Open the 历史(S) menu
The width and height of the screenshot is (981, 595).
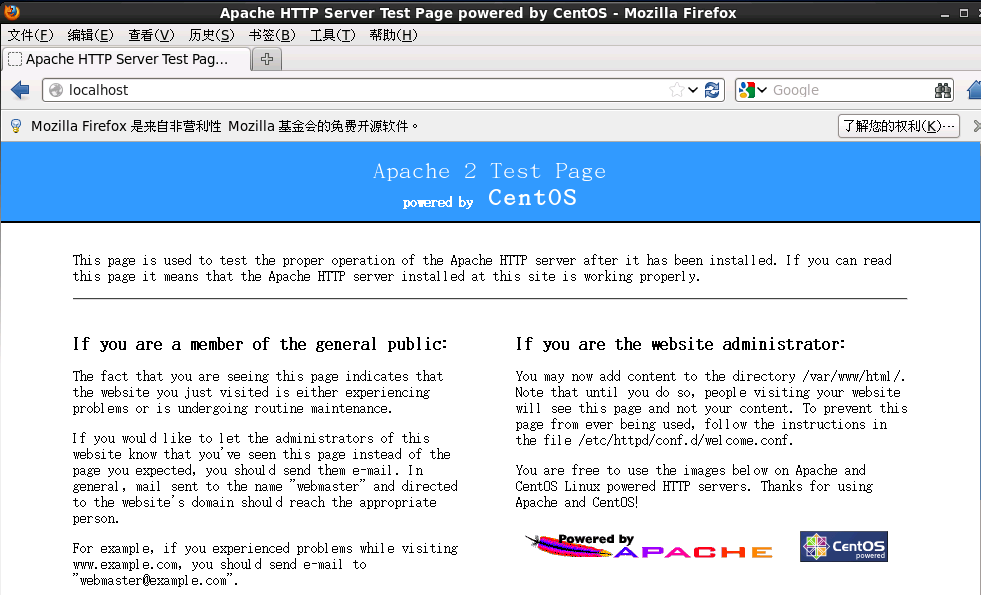pyautogui.click(x=211, y=35)
